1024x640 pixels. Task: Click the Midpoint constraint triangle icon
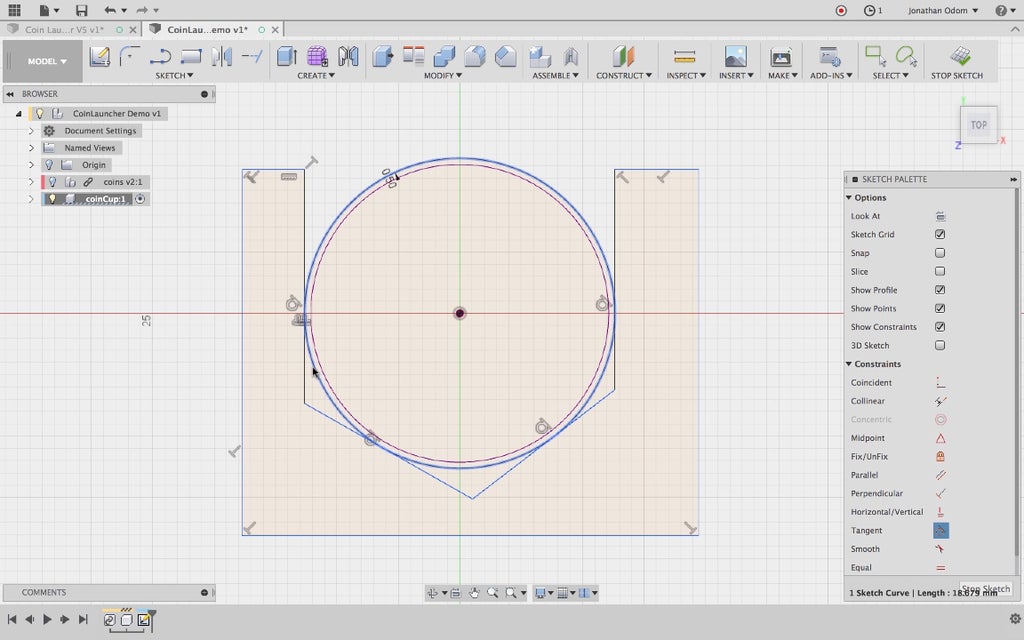click(x=940, y=438)
